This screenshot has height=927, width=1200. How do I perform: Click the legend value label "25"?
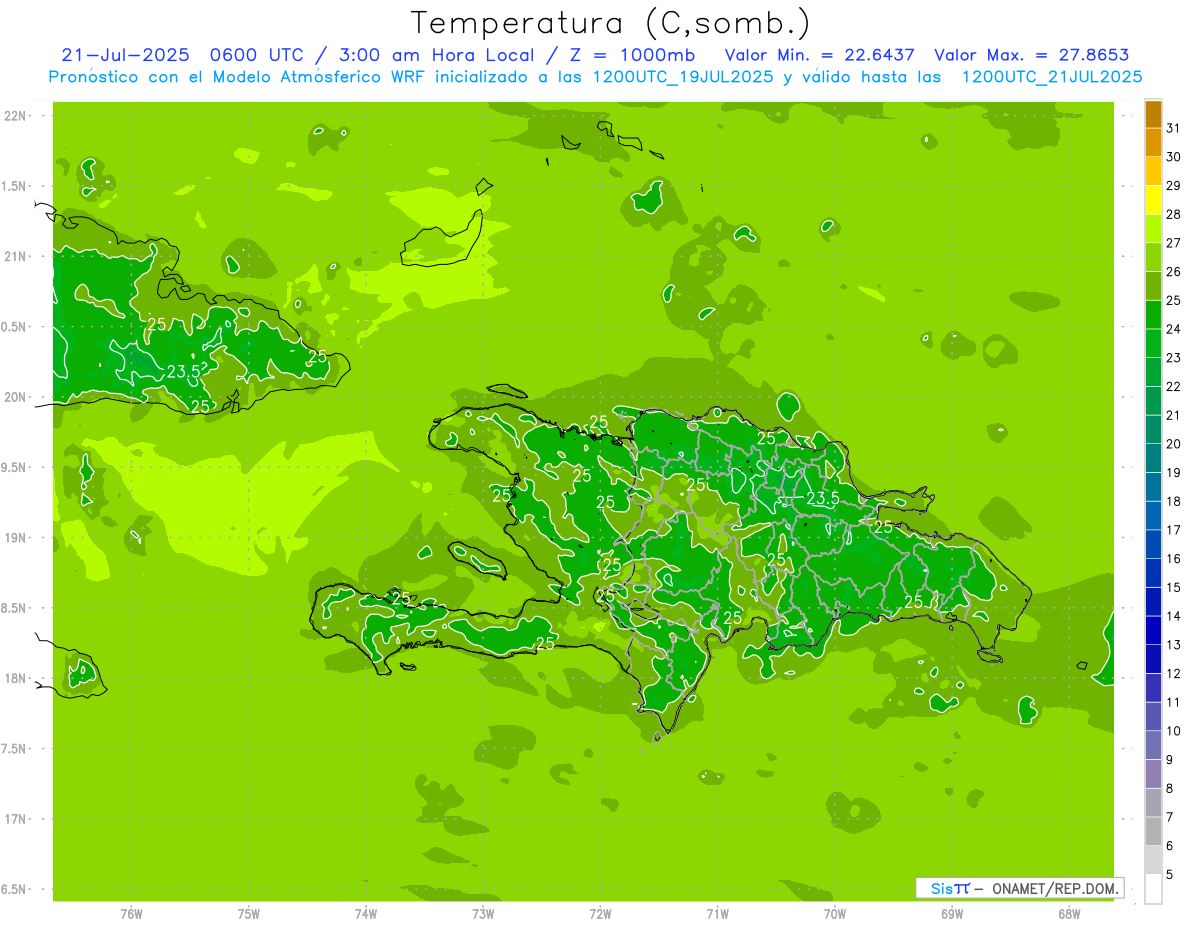pos(1173,300)
